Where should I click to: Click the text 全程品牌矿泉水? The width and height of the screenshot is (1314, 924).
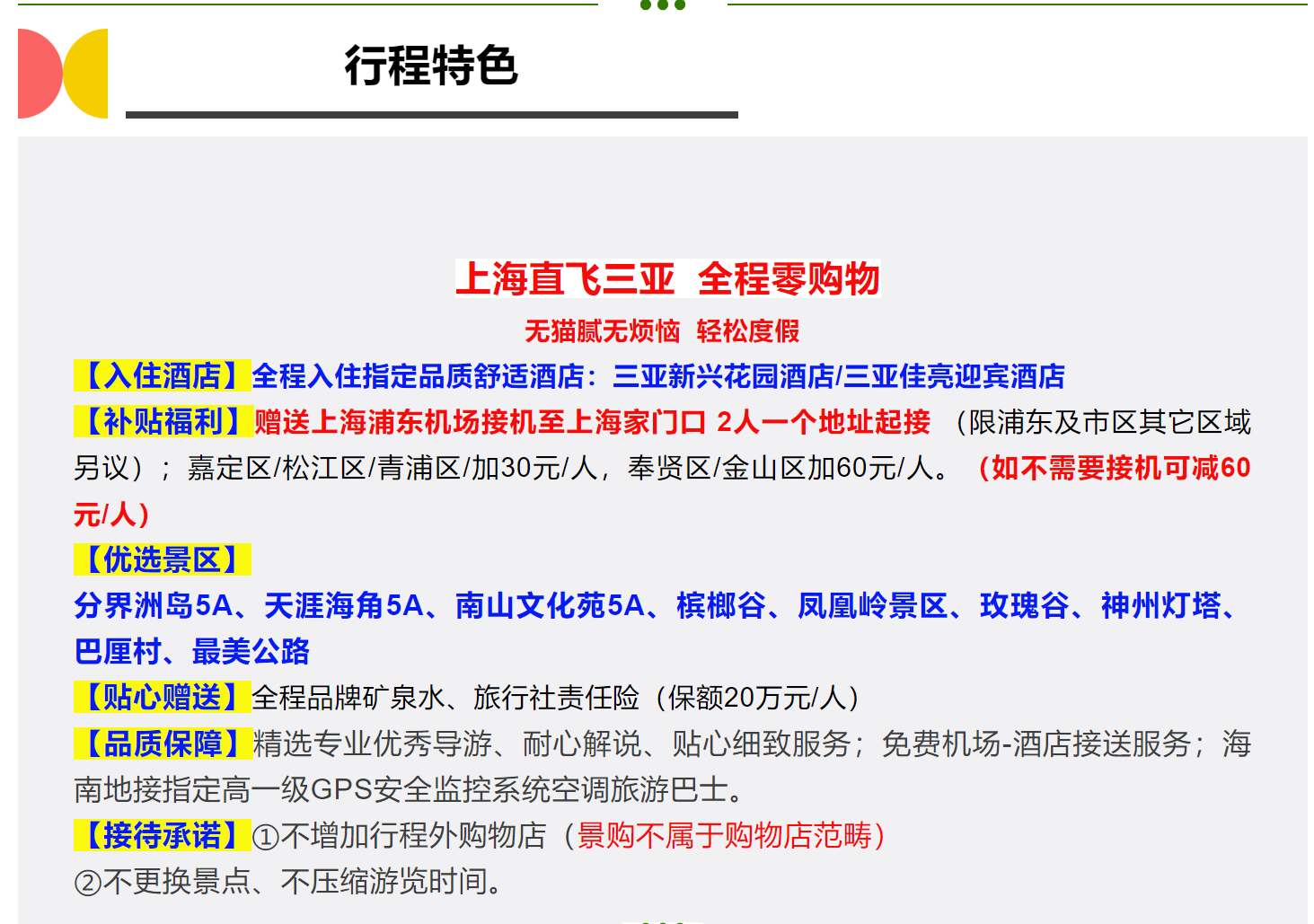point(348,697)
